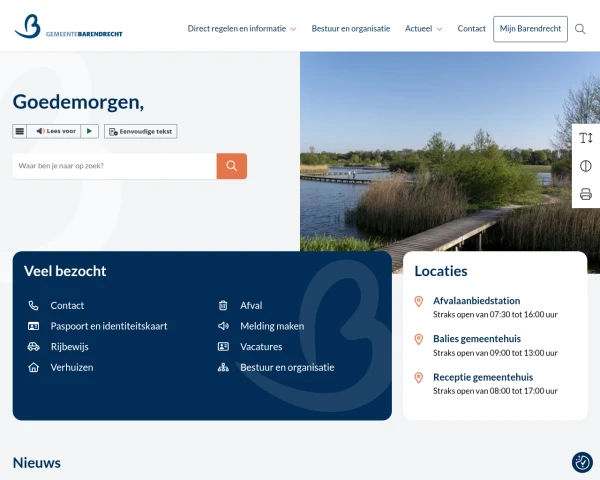Click the car icon beside Rijbewijs
600x480 pixels.
pos(33,347)
